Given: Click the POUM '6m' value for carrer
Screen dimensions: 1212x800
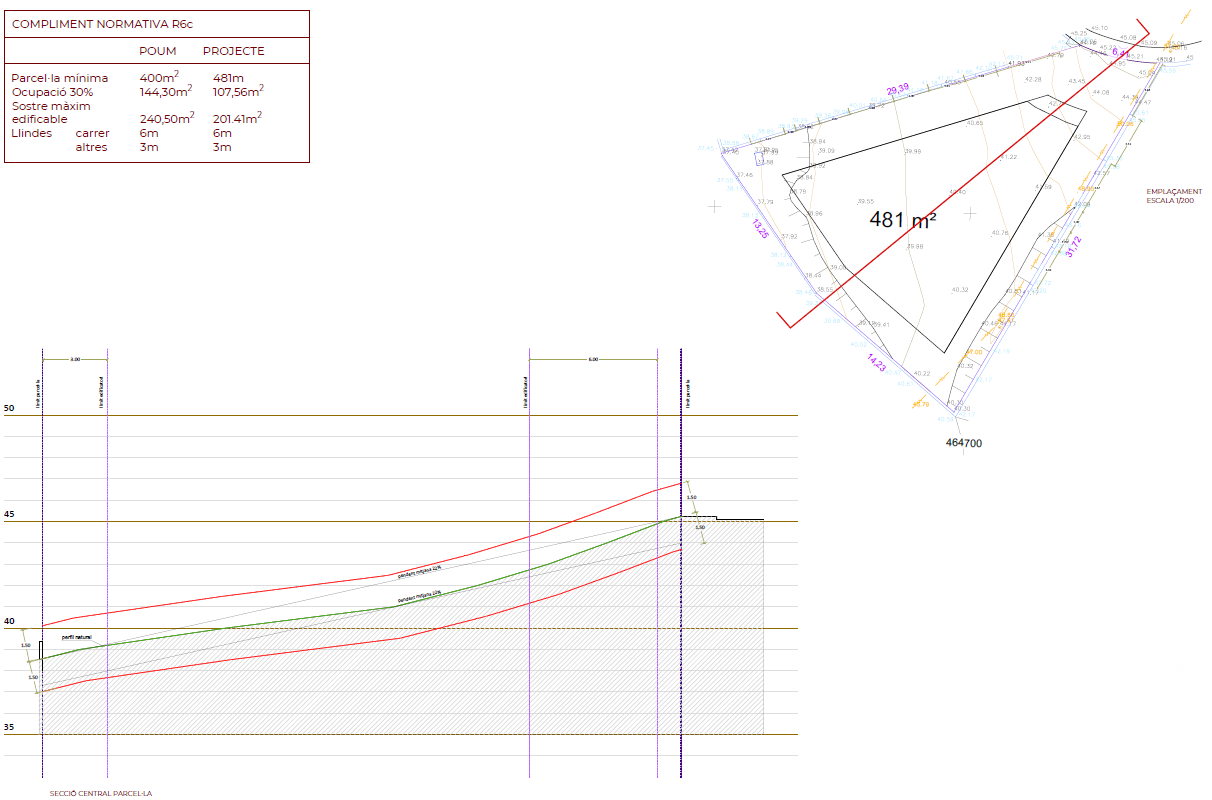Looking at the screenshot, I should tap(149, 133).
